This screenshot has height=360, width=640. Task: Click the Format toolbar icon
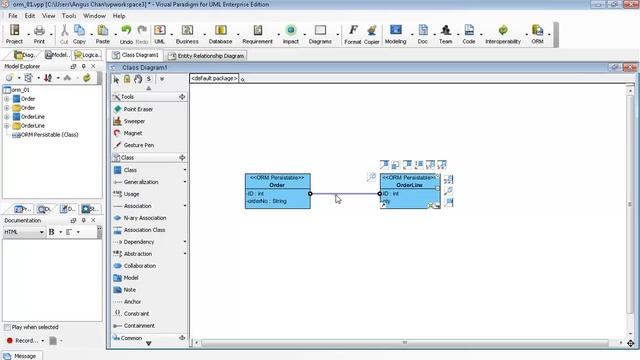coord(353,34)
